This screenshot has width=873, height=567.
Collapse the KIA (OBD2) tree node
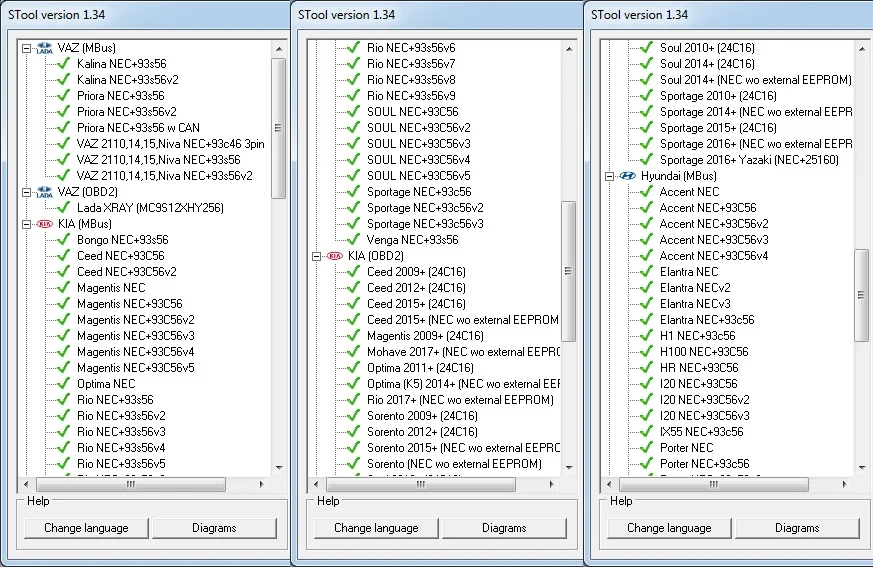316,256
